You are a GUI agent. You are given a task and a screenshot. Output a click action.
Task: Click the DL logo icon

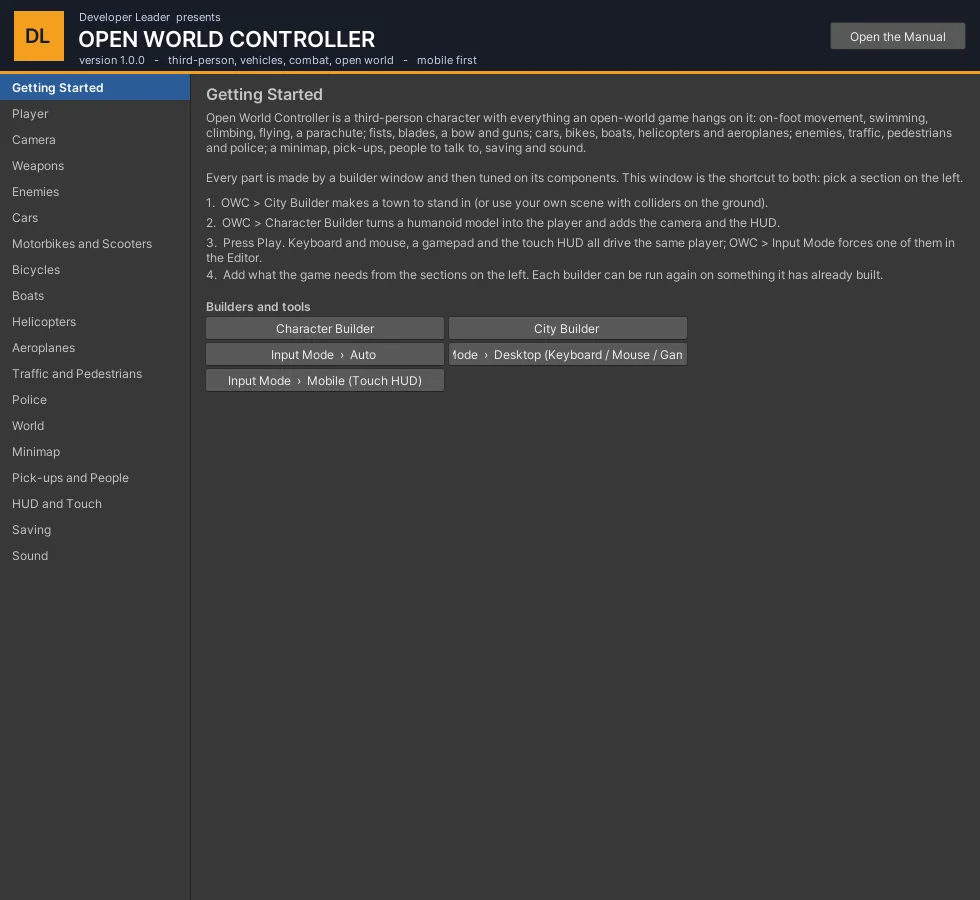pyautogui.click(x=39, y=36)
